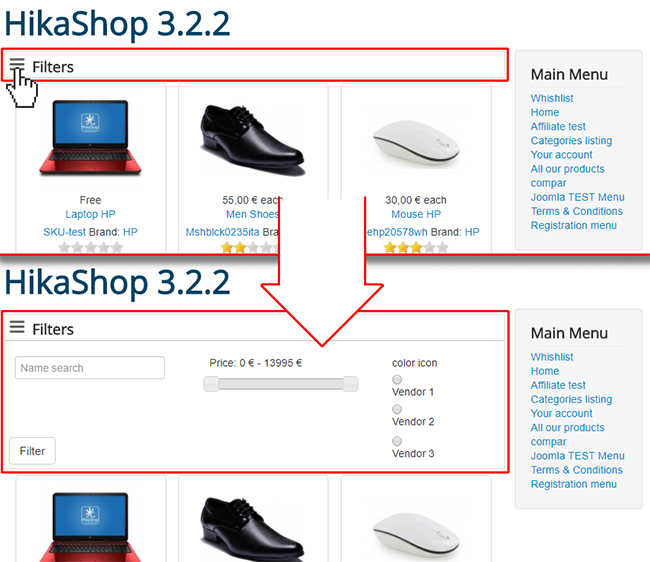Click the red laptop product thumbnail
Image resolution: width=650 pixels, height=562 pixels.
pos(90,138)
